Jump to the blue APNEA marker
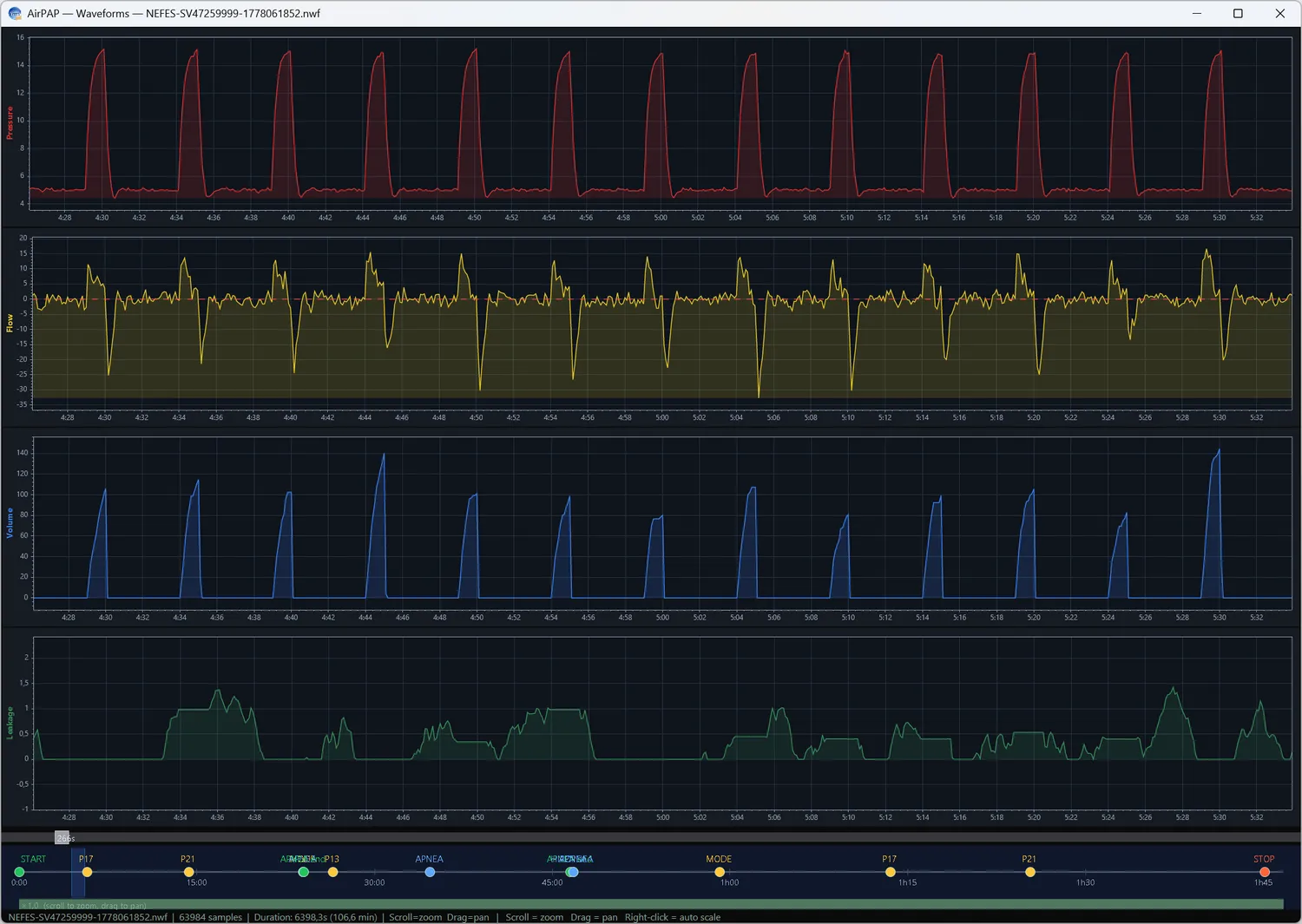Screen dimensions: 1302x924 click(430, 872)
